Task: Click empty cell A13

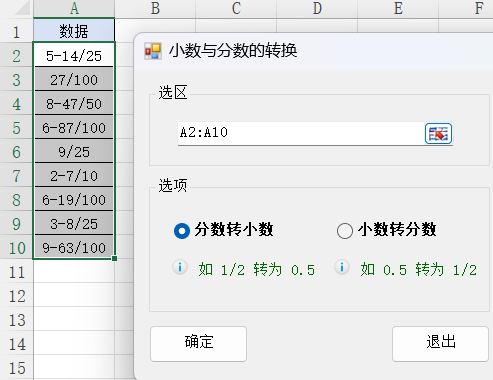Action: pyautogui.click(x=74, y=320)
